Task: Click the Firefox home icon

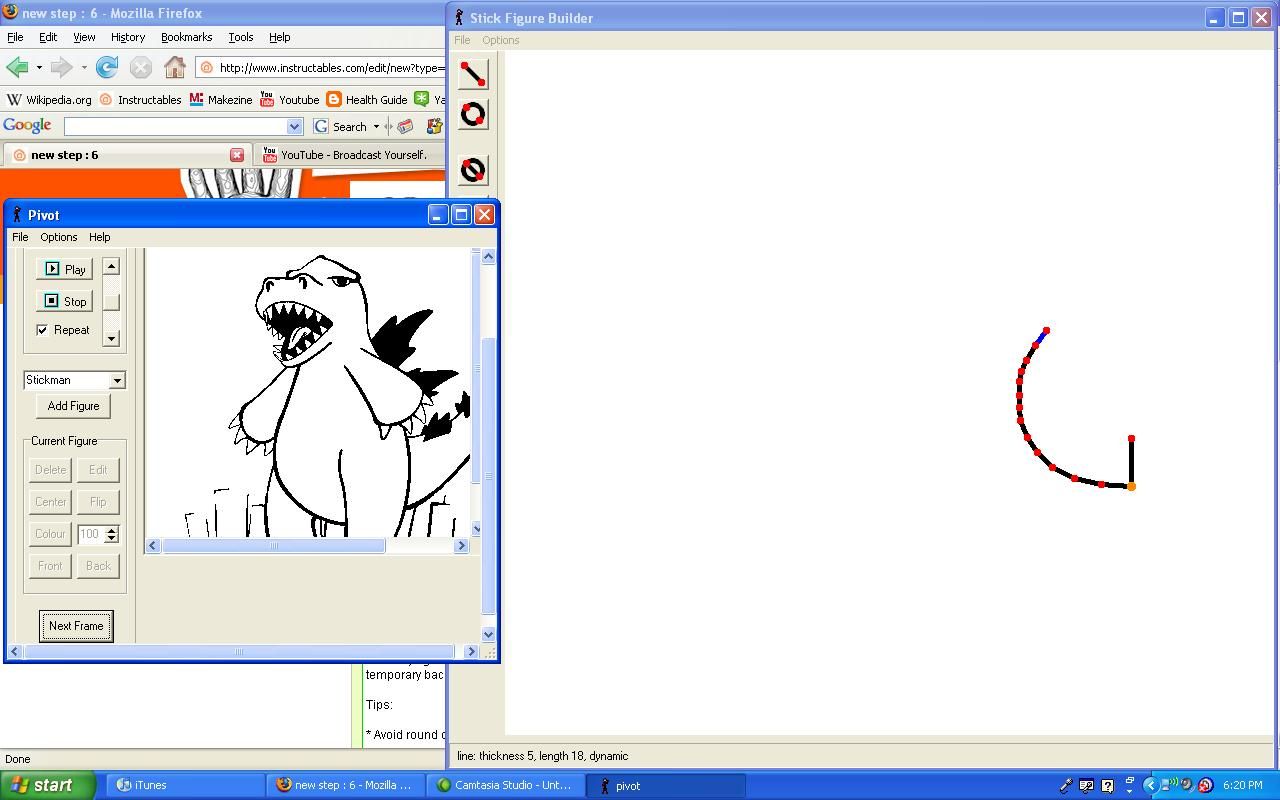Action: click(x=174, y=68)
